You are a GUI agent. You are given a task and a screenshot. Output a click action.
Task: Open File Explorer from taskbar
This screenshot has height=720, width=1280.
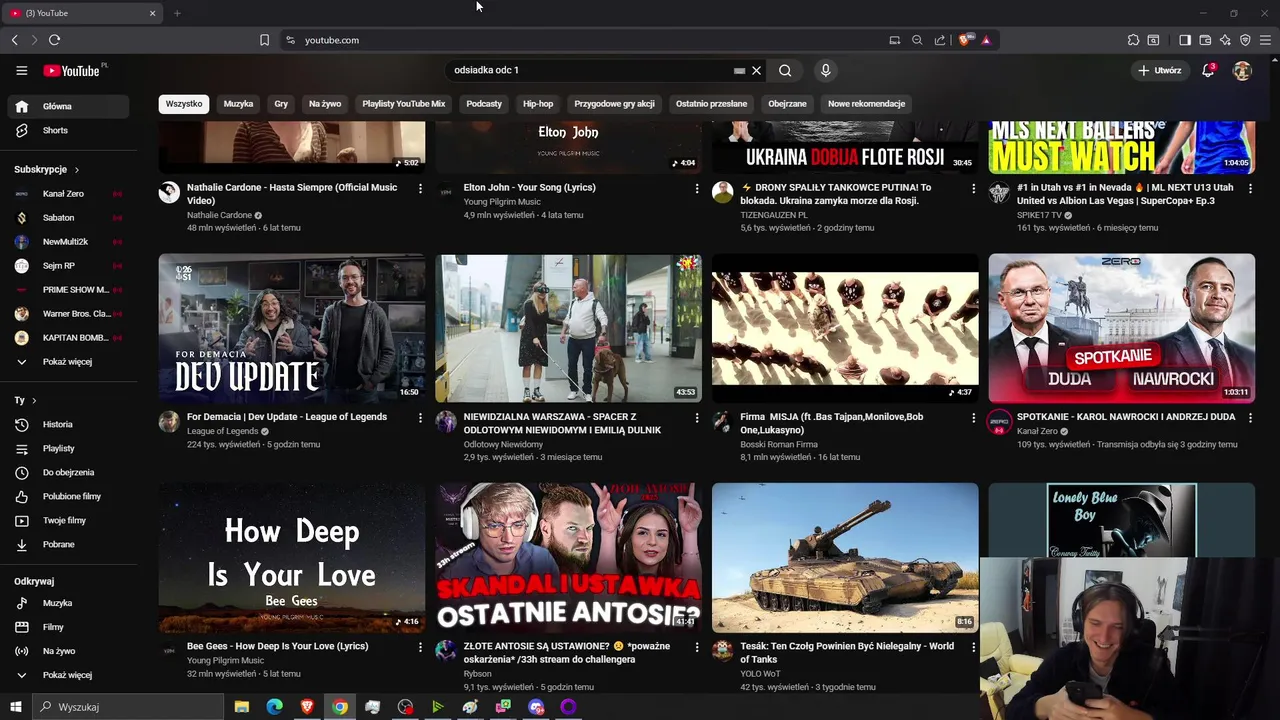click(x=241, y=707)
